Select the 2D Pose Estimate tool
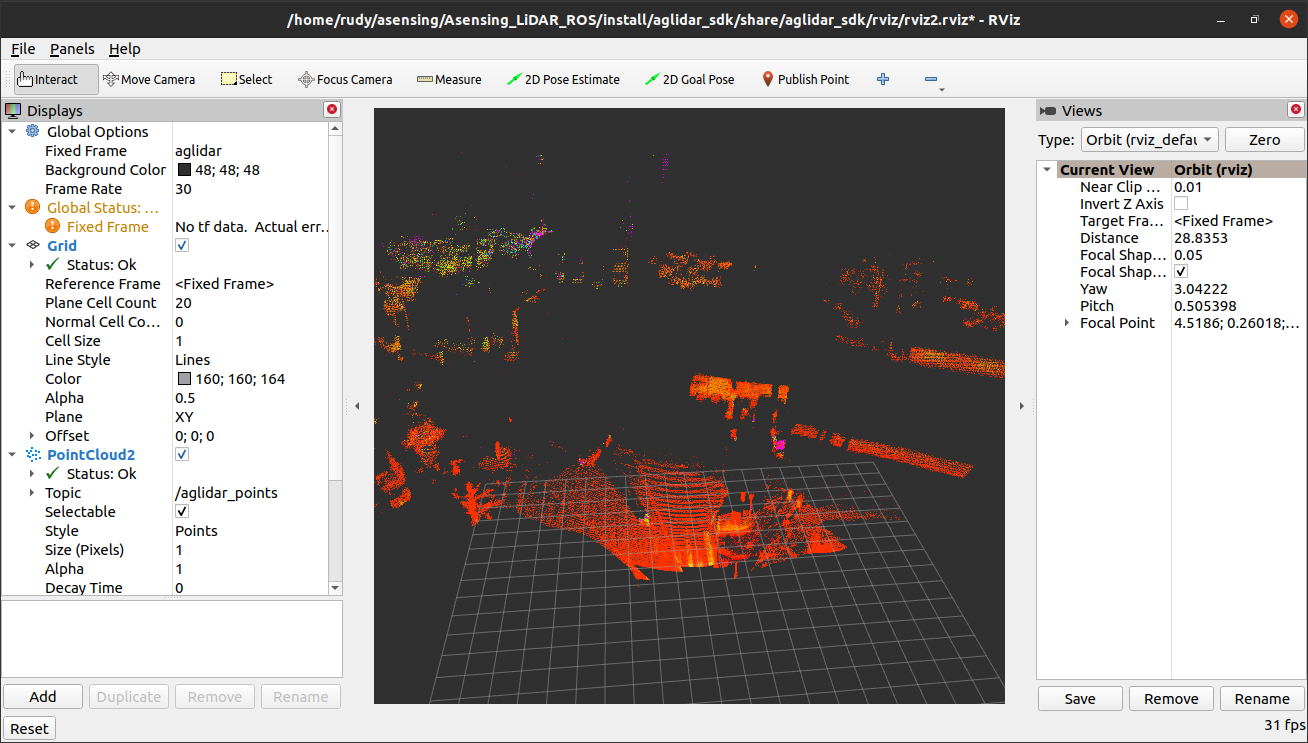Image resolution: width=1308 pixels, height=743 pixels. point(563,79)
